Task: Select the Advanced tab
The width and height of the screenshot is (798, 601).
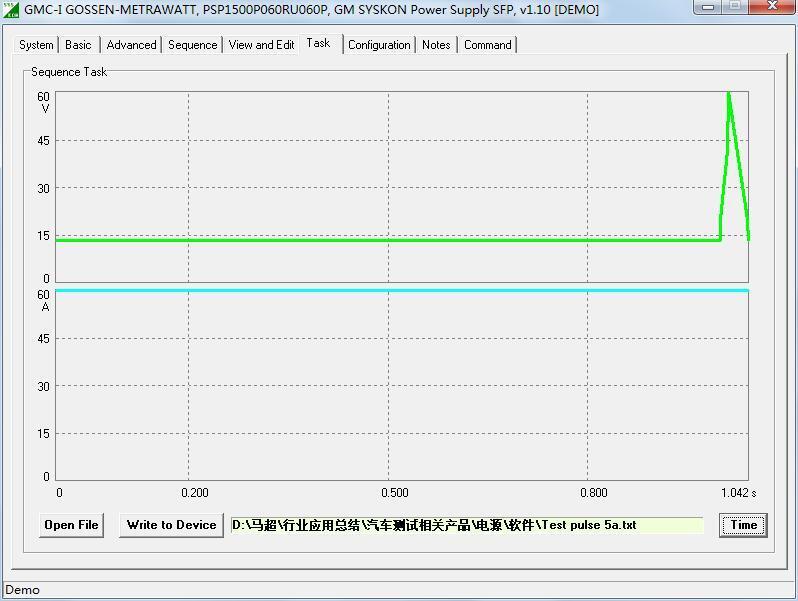Action: click(x=131, y=45)
